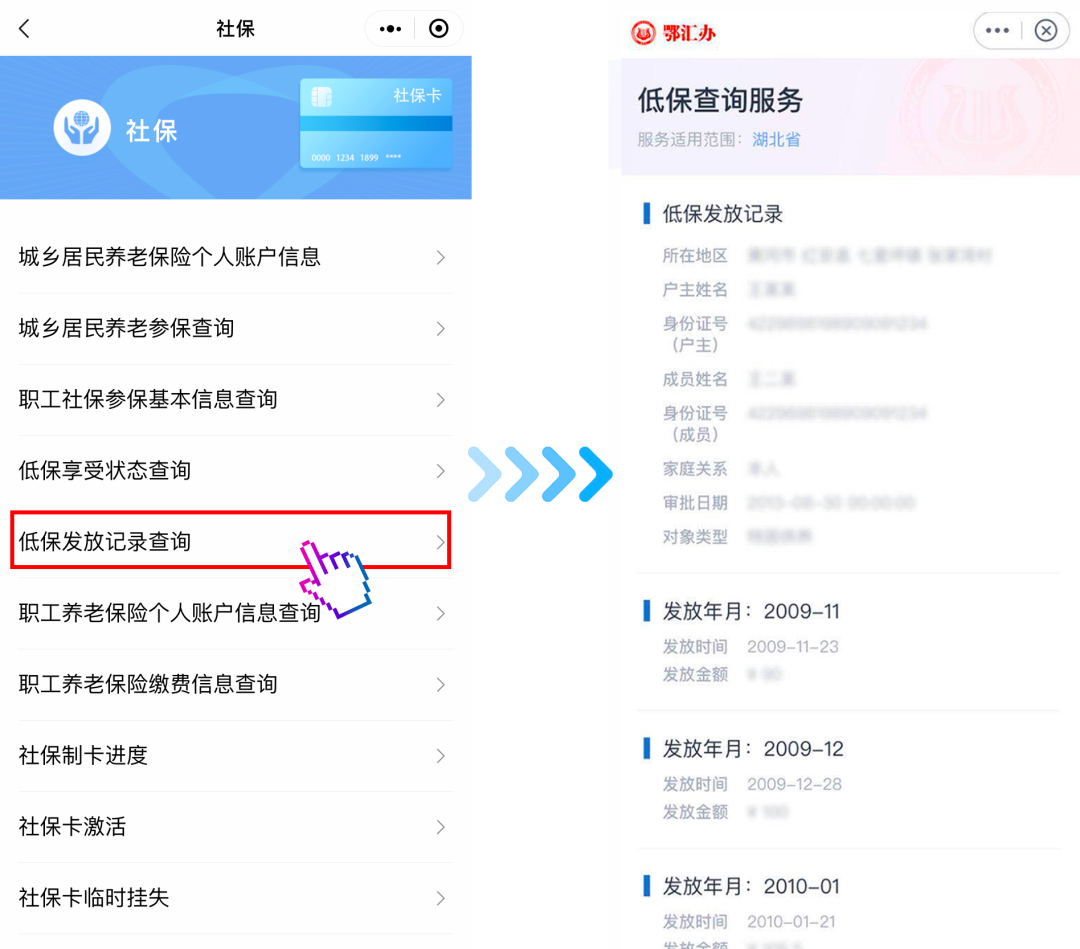The image size is (1080, 949).
Task: Open the three-dot menu next to 鄂汇办
Action: click(x=997, y=30)
